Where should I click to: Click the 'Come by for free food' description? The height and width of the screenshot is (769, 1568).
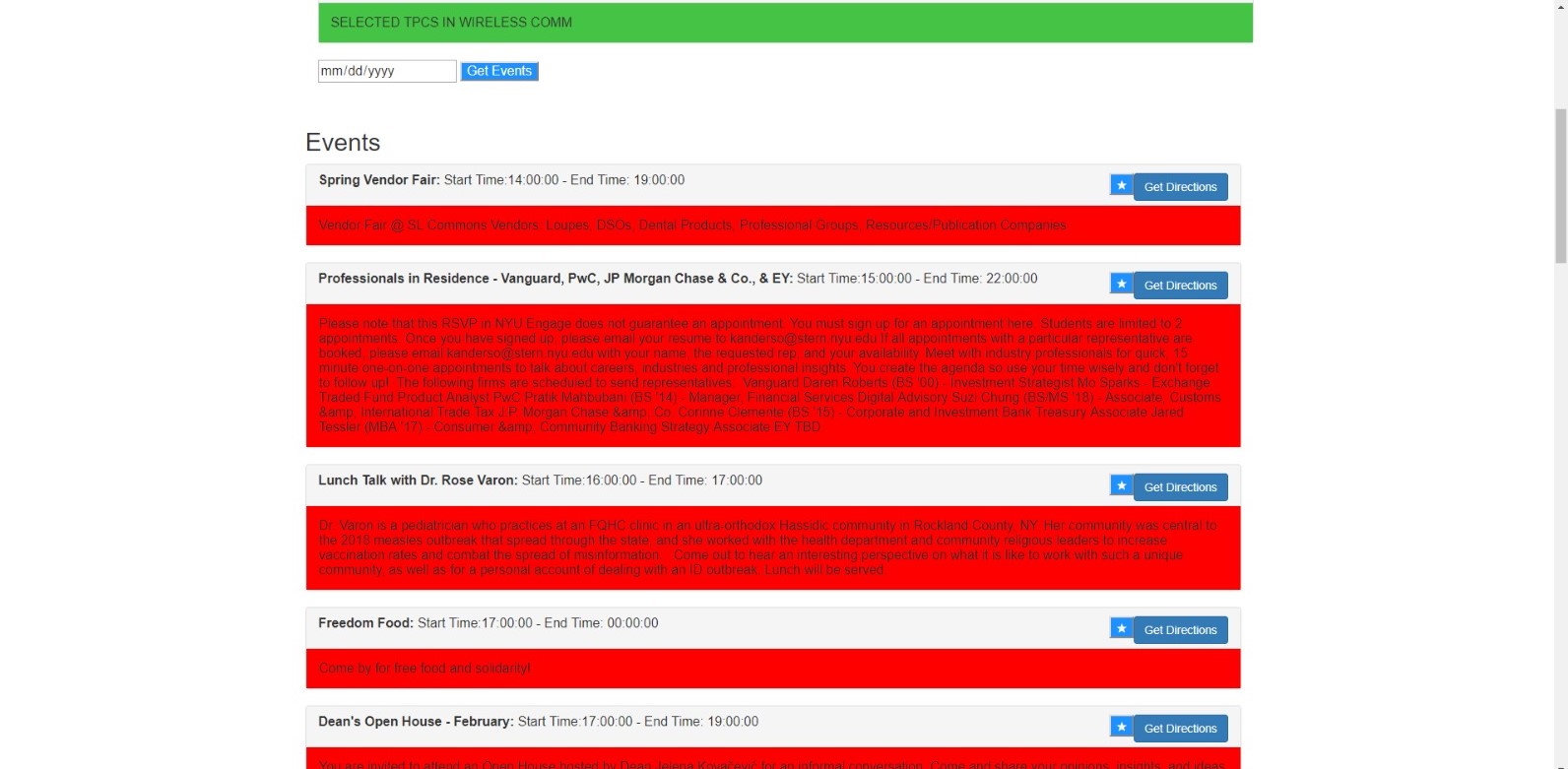click(425, 669)
